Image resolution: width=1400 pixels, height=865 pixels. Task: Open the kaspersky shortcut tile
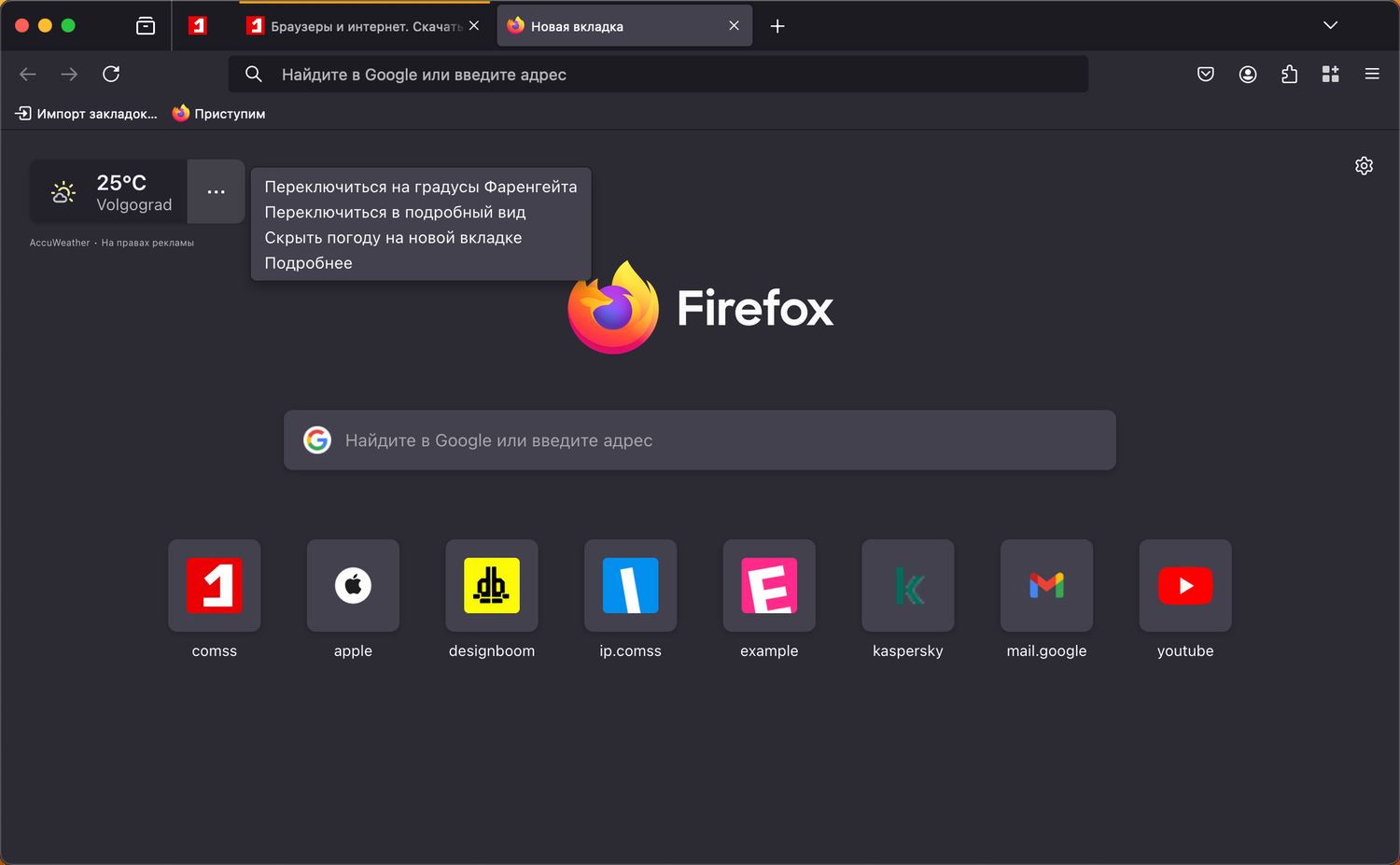coord(908,599)
